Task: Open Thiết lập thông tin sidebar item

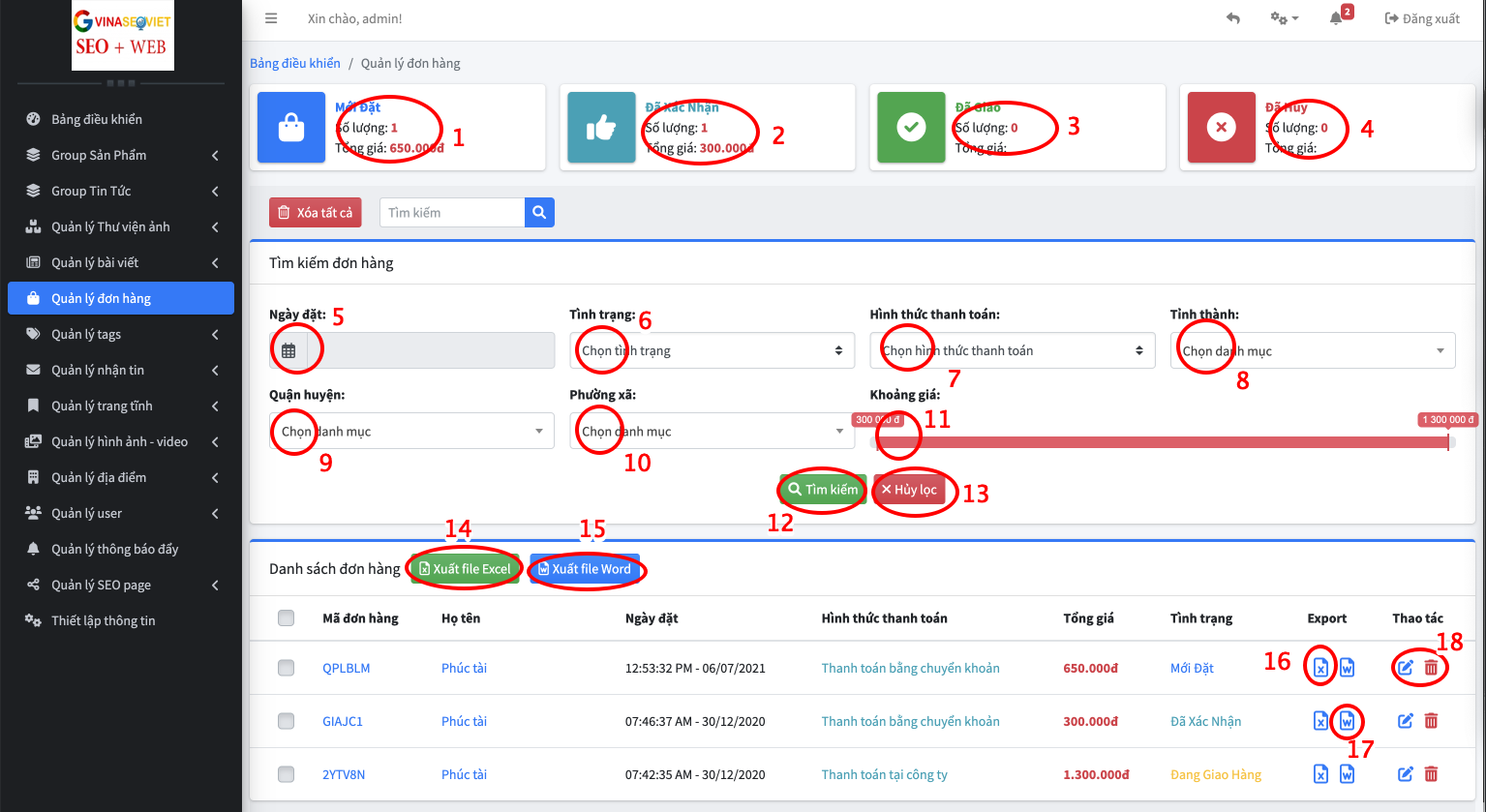Action: (121, 620)
